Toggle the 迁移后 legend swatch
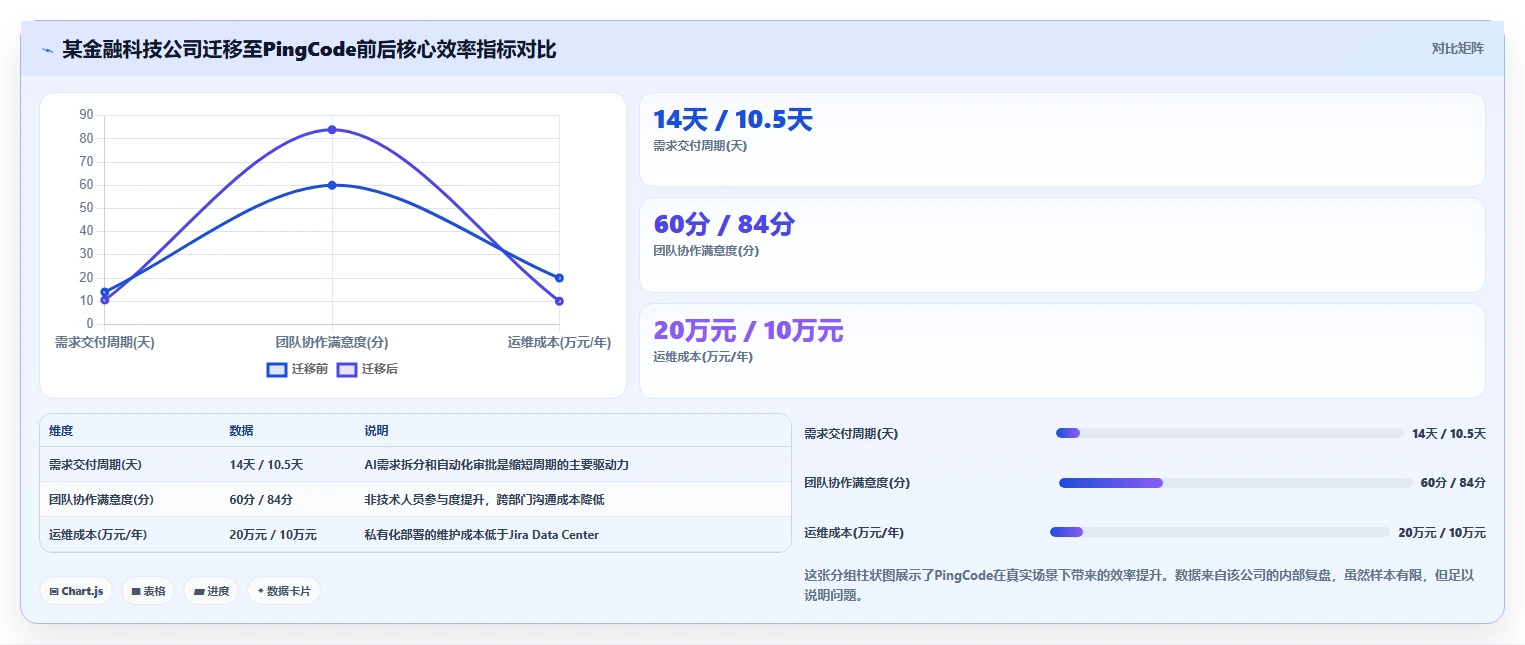Screen dimensions: 1525x645 click(x=347, y=369)
